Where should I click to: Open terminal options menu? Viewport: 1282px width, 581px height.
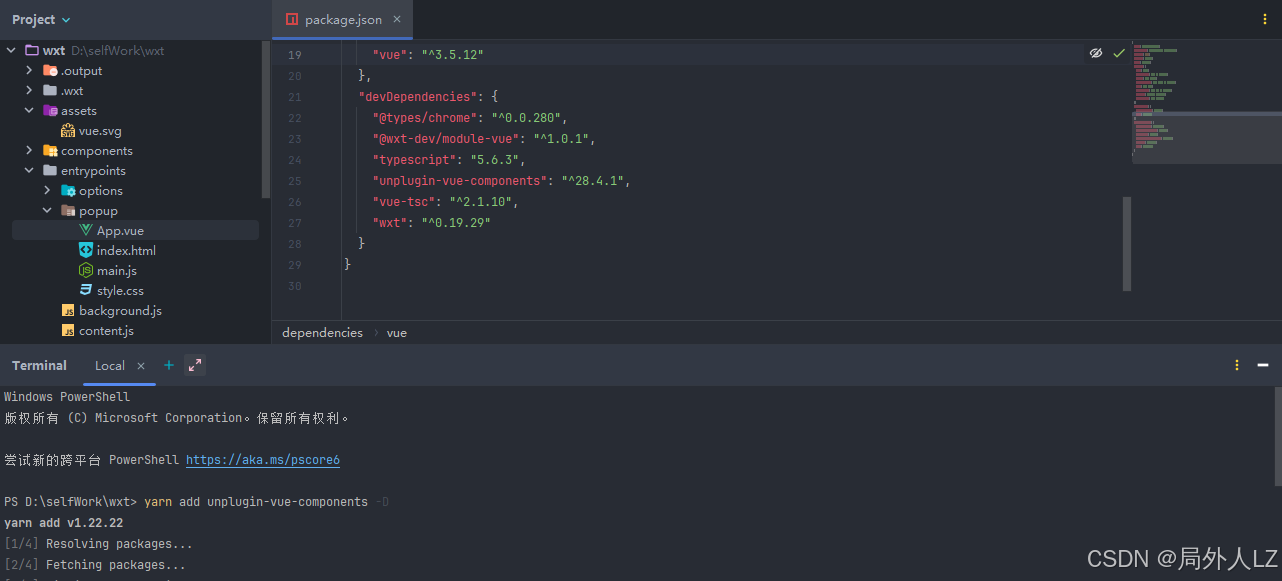click(1237, 365)
